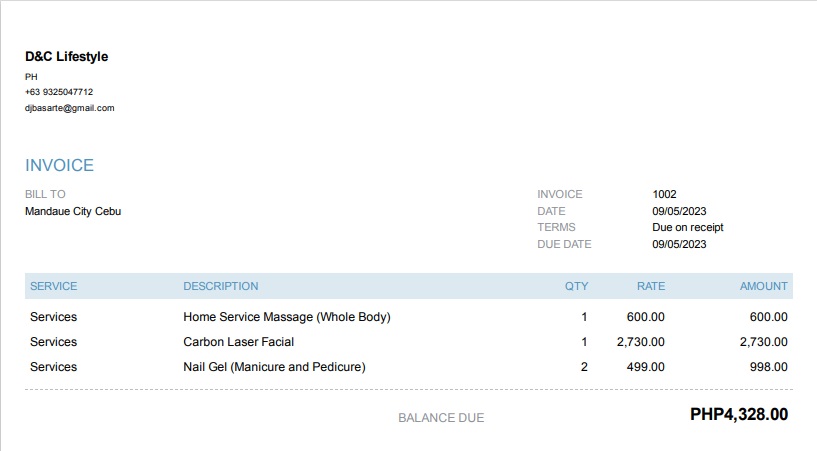Click the Due on receipt terms value
The image size is (817, 451).
(x=687, y=227)
